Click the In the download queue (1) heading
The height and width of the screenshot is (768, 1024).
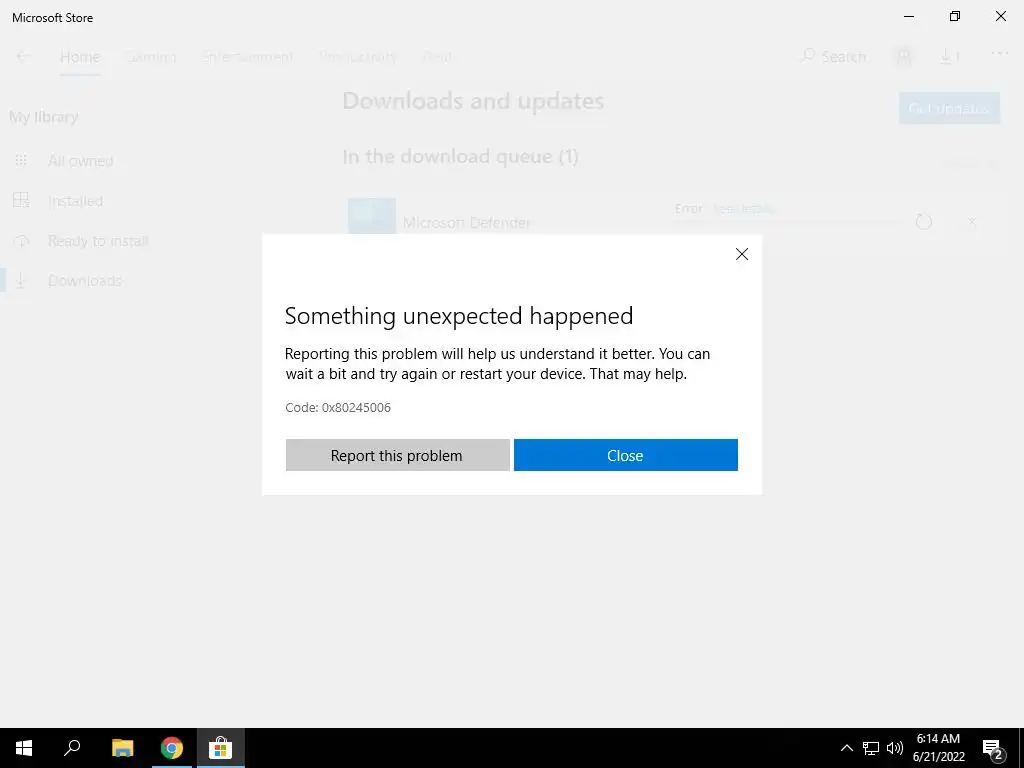(460, 157)
